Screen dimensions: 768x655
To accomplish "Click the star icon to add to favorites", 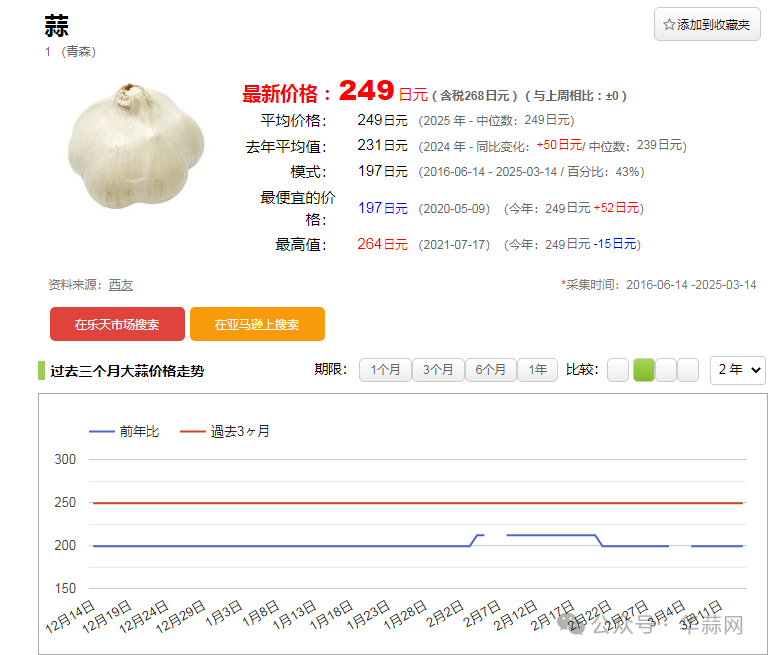I will tap(670, 25).
